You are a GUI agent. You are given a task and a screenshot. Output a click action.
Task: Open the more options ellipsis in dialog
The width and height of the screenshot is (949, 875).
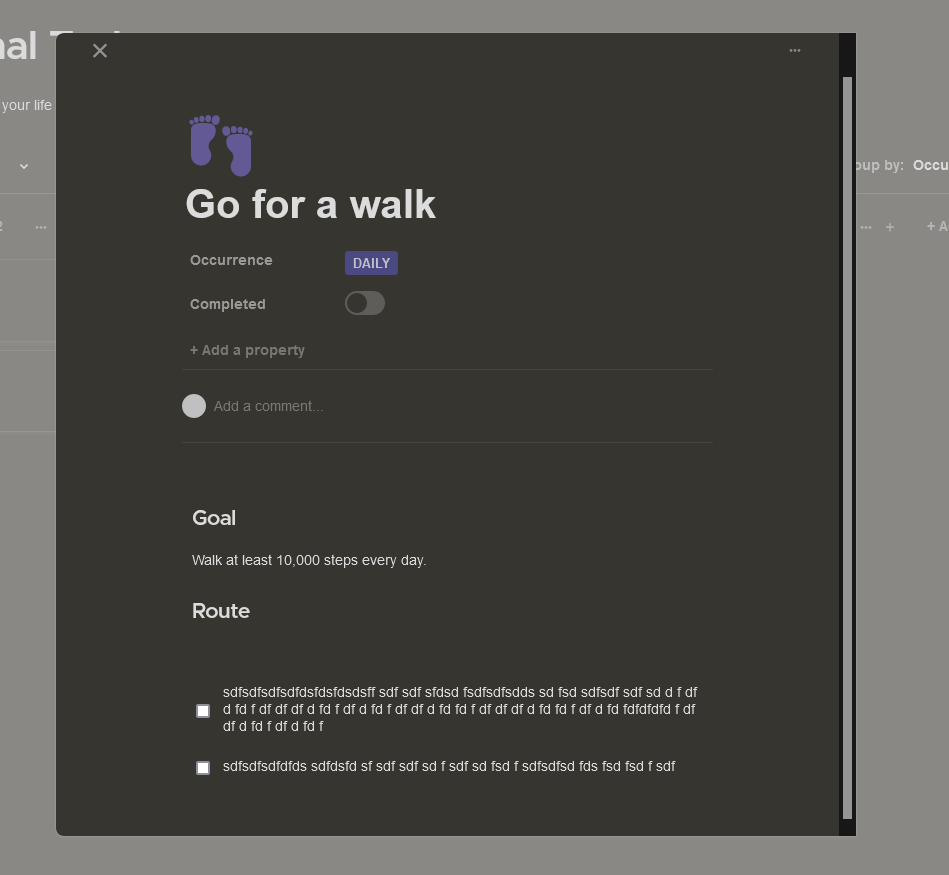click(795, 50)
